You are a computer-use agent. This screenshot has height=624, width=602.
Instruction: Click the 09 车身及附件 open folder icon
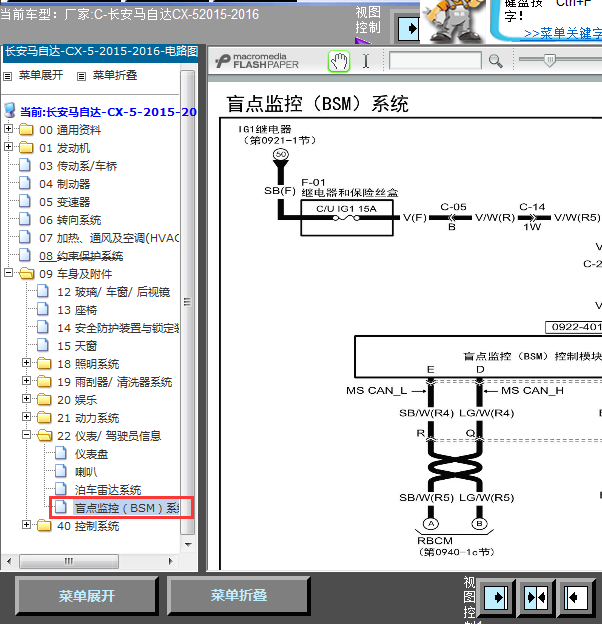[x=27, y=273]
